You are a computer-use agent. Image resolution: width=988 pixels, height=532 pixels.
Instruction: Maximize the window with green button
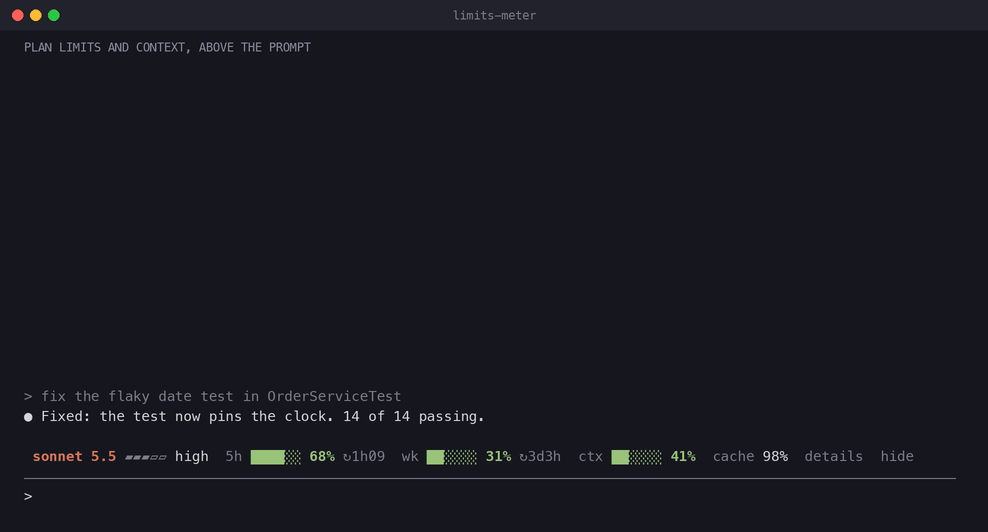(54, 15)
